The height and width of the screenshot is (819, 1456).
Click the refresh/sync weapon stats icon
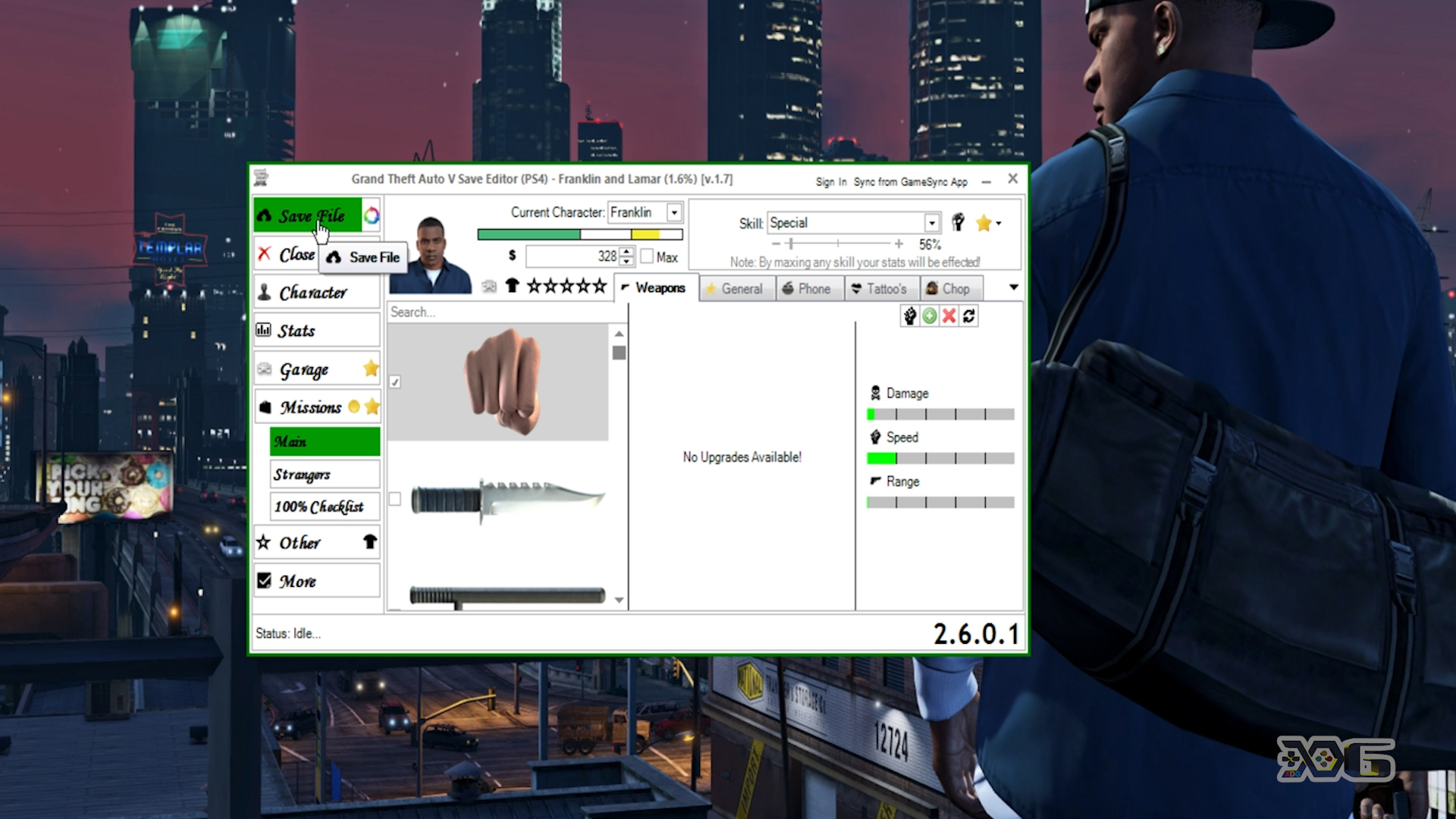967,316
